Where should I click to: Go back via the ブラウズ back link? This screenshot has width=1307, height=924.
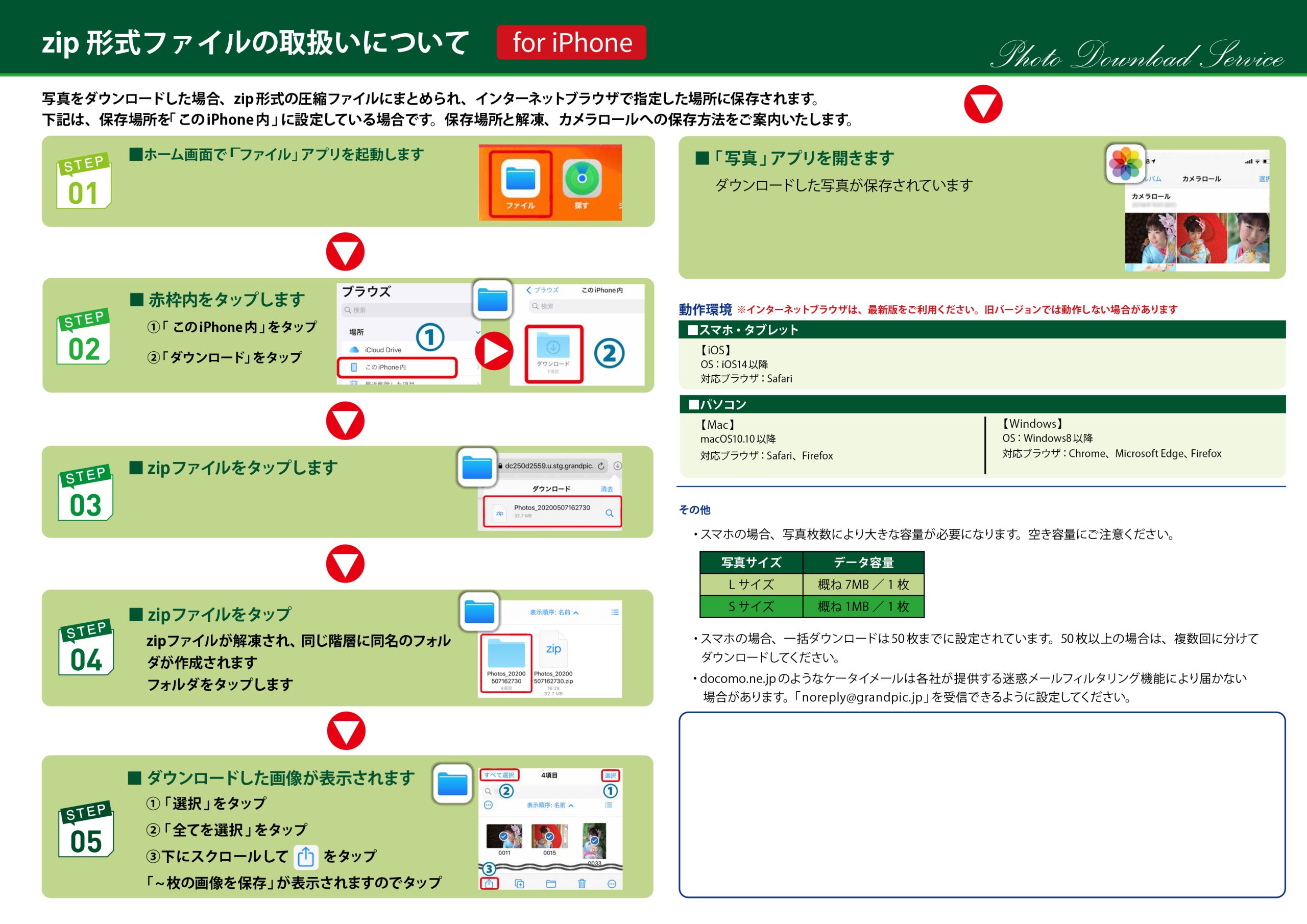point(543,290)
